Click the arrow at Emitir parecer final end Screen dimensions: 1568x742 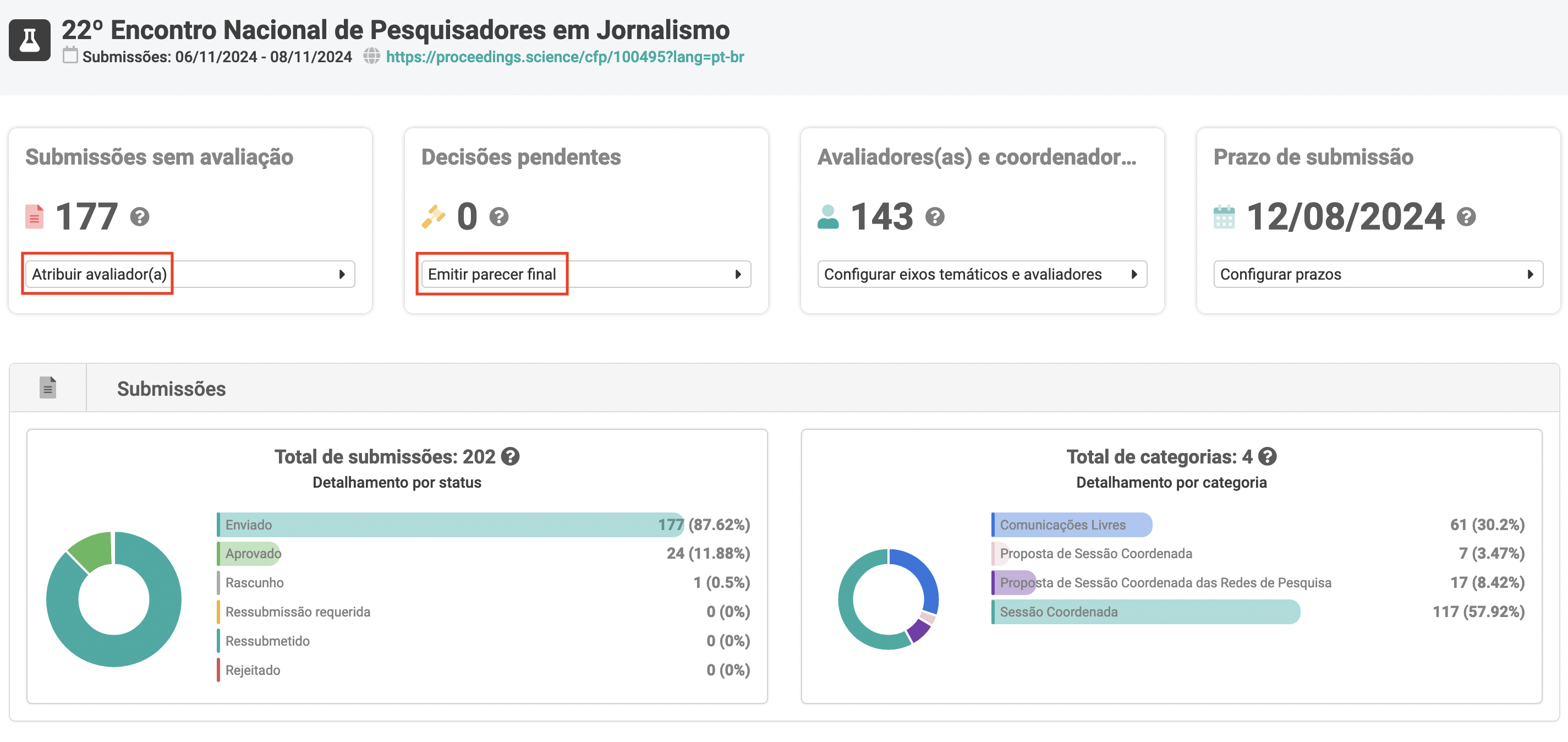tap(738, 274)
